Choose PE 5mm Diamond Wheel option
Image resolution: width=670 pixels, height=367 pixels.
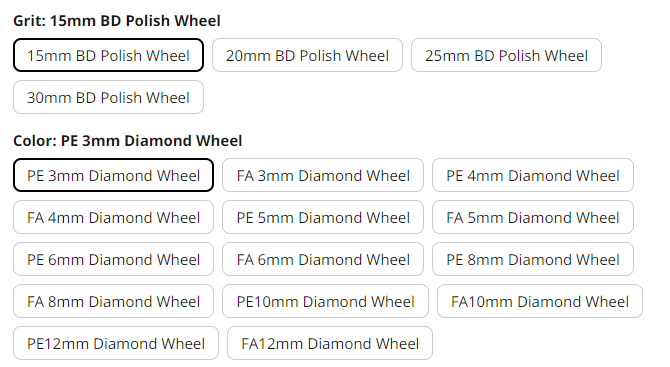[x=323, y=217]
